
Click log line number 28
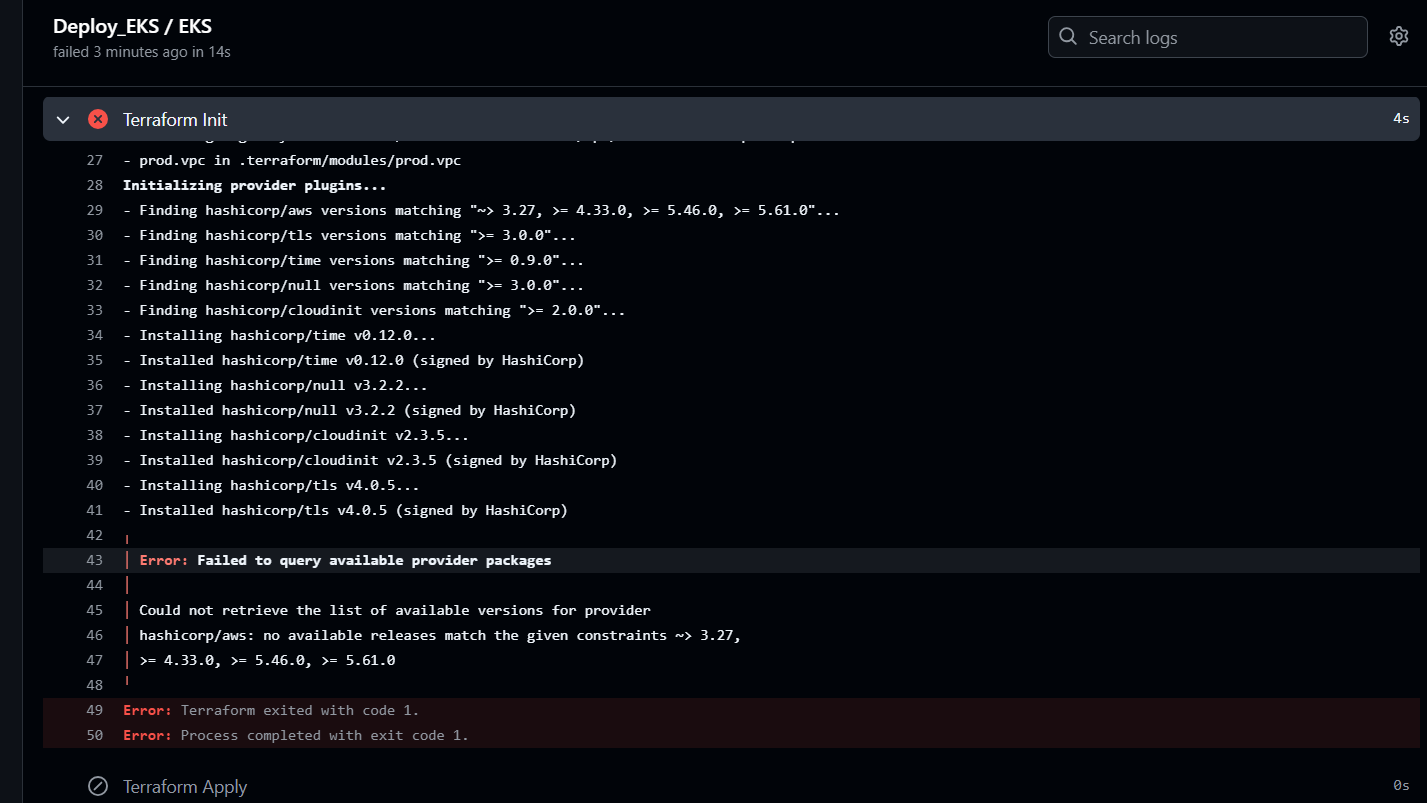pos(95,185)
